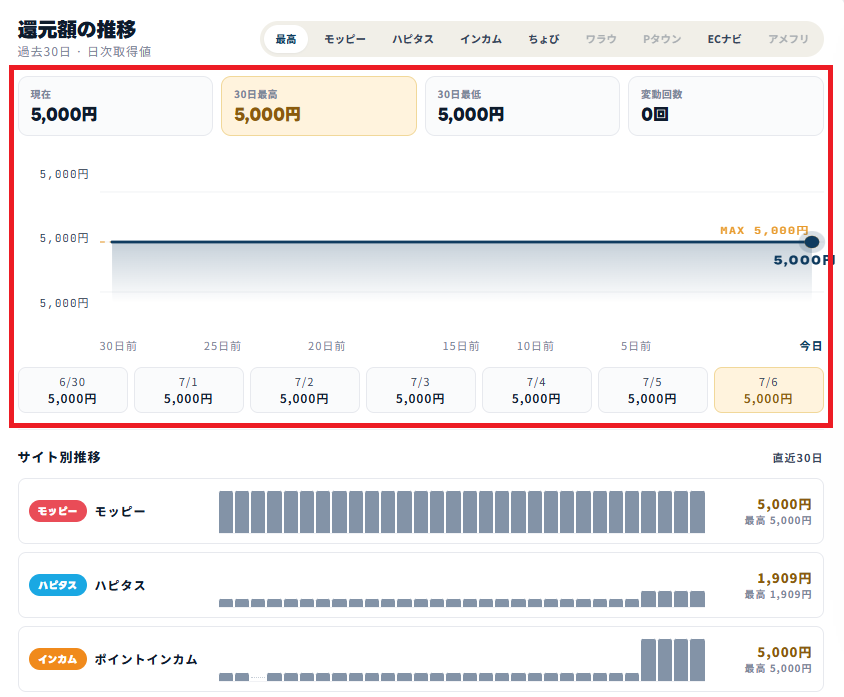Image resolution: width=844 pixels, height=697 pixels.
Task: Select the 最高 tab
Action: 286,39
